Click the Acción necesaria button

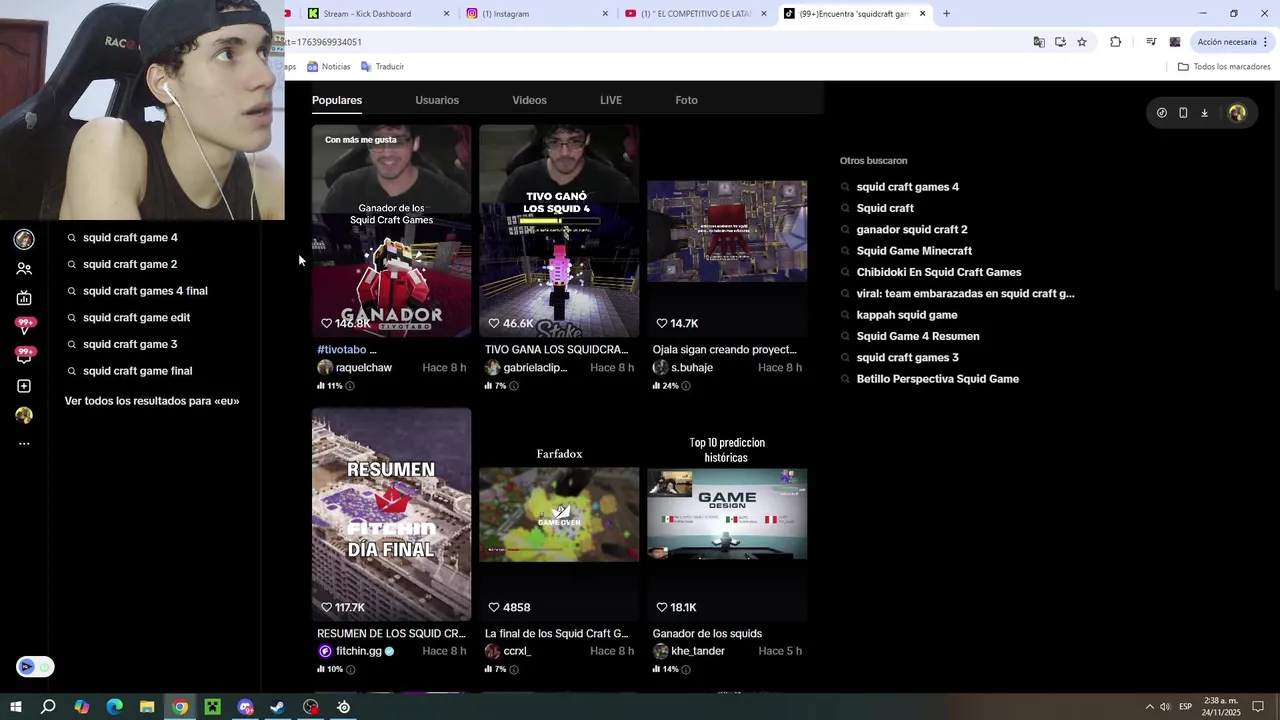pos(1226,42)
